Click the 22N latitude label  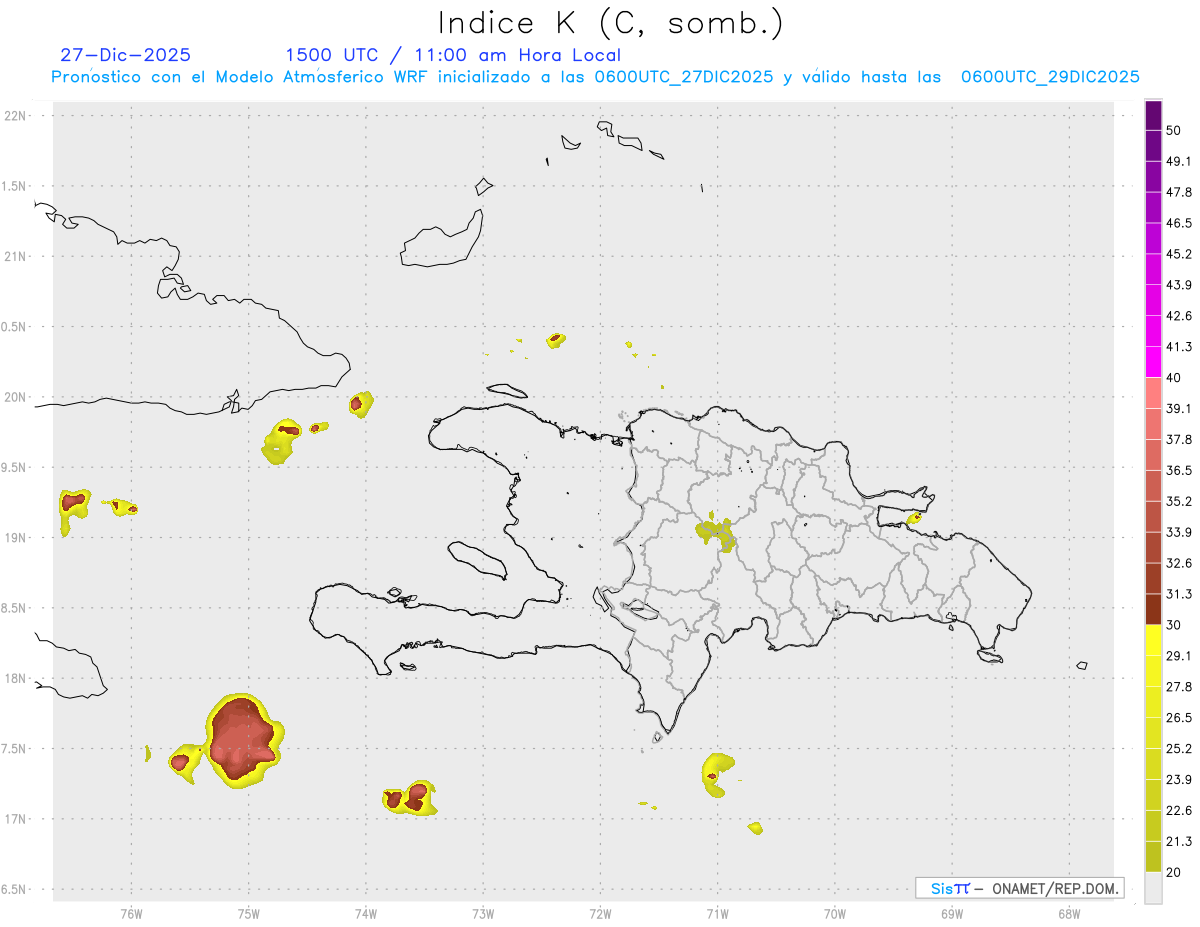16,116
